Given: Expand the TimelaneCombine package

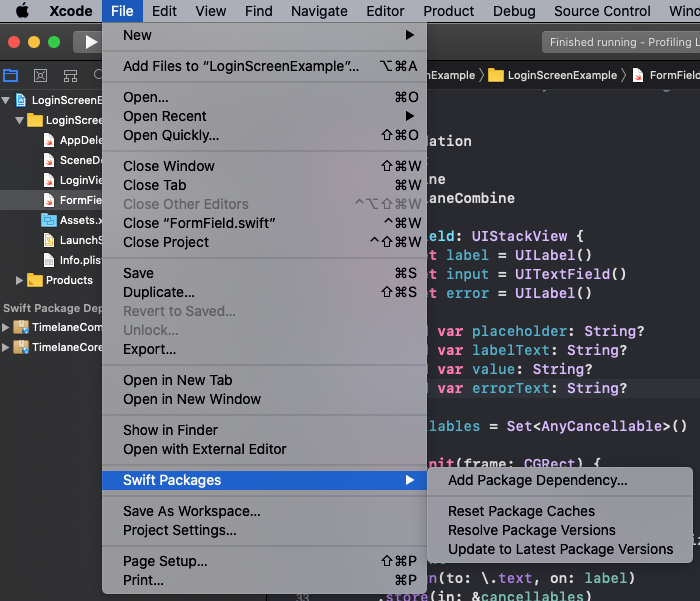Looking at the screenshot, I should (5, 327).
